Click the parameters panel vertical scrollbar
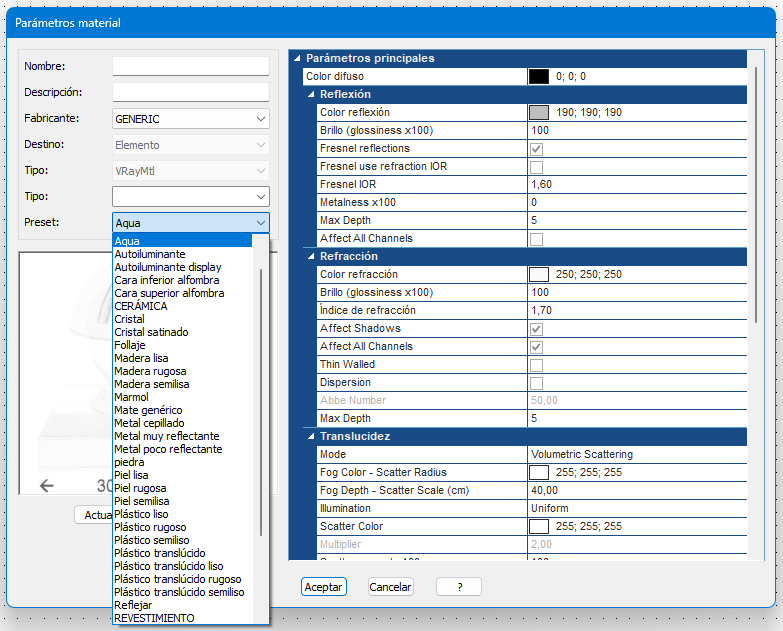 pos(756,195)
